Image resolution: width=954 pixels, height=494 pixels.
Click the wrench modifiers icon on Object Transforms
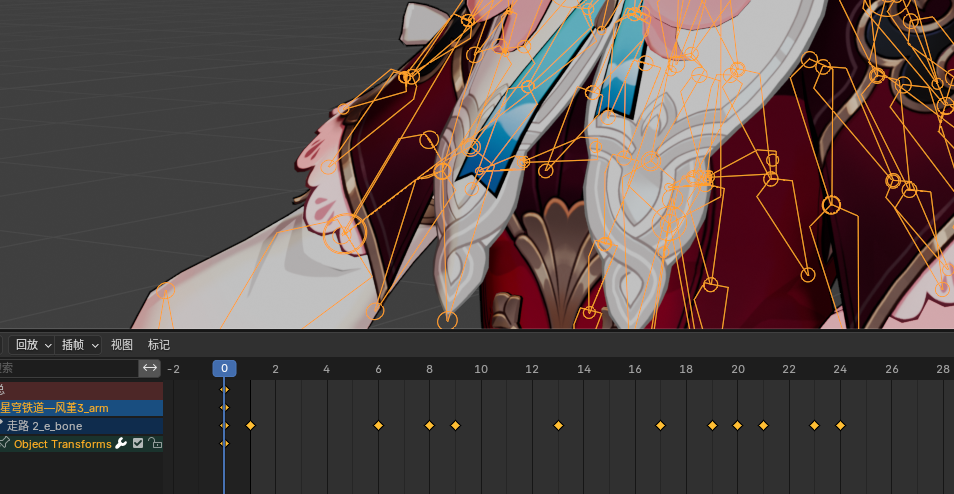121,444
